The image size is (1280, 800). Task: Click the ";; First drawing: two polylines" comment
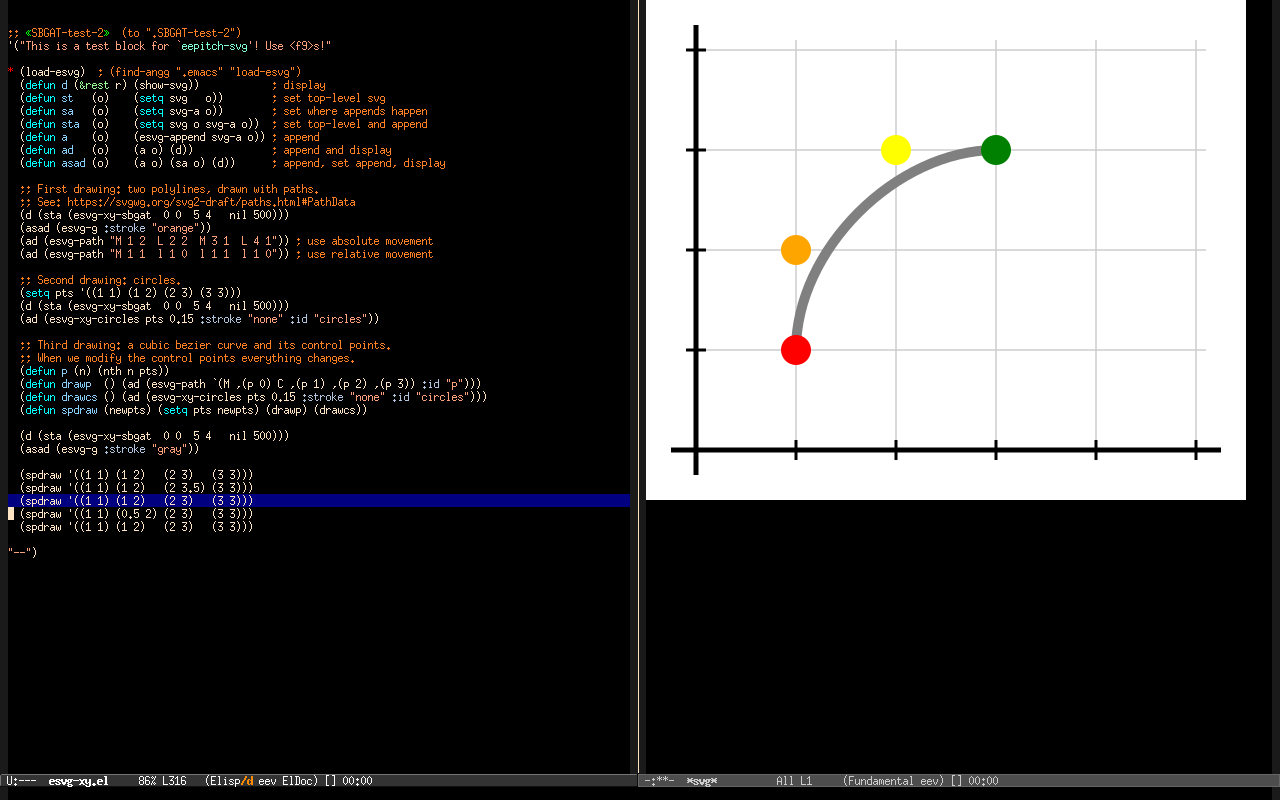tap(169, 189)
